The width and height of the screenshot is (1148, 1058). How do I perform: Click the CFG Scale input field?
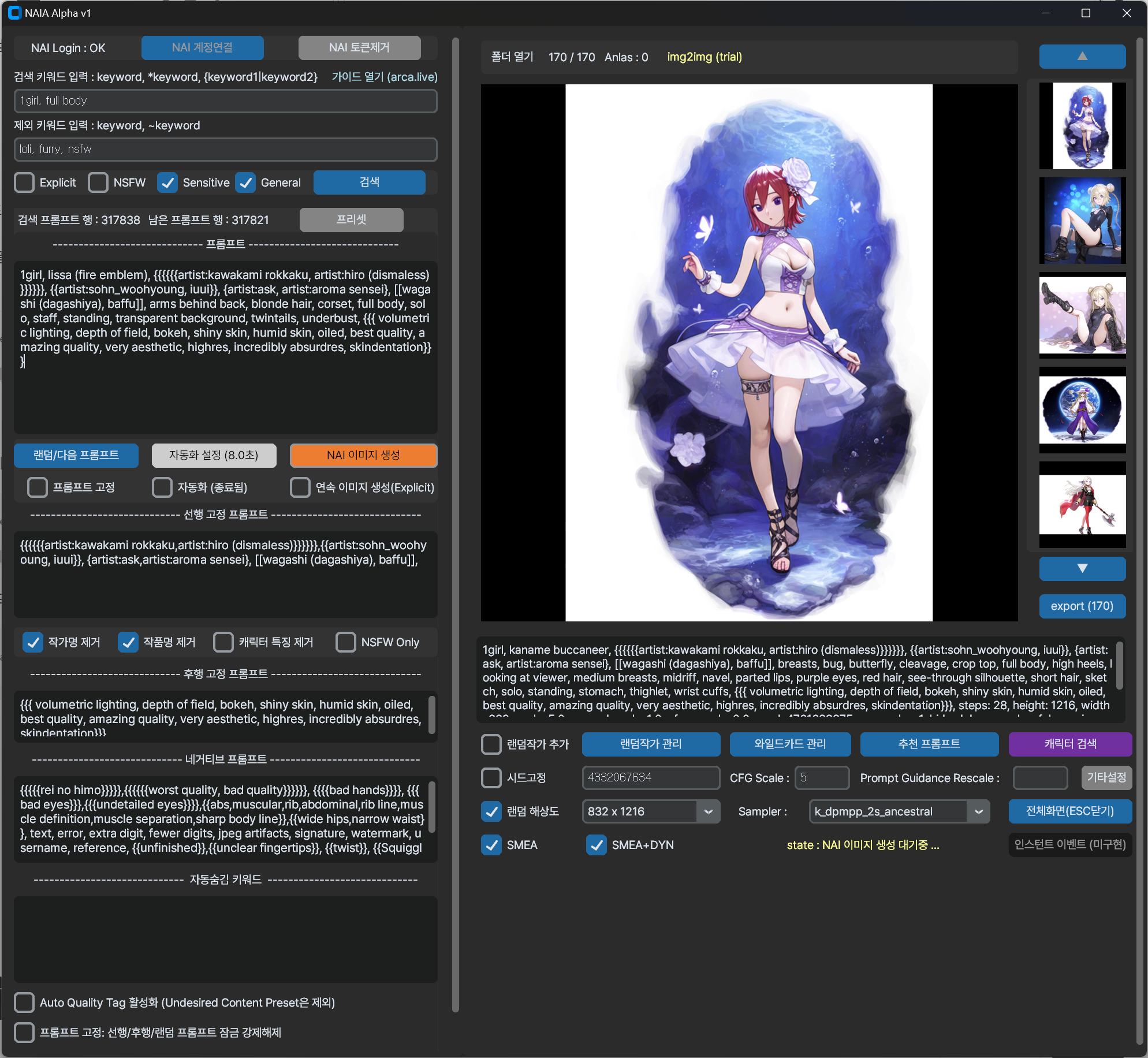pos(821,778)
